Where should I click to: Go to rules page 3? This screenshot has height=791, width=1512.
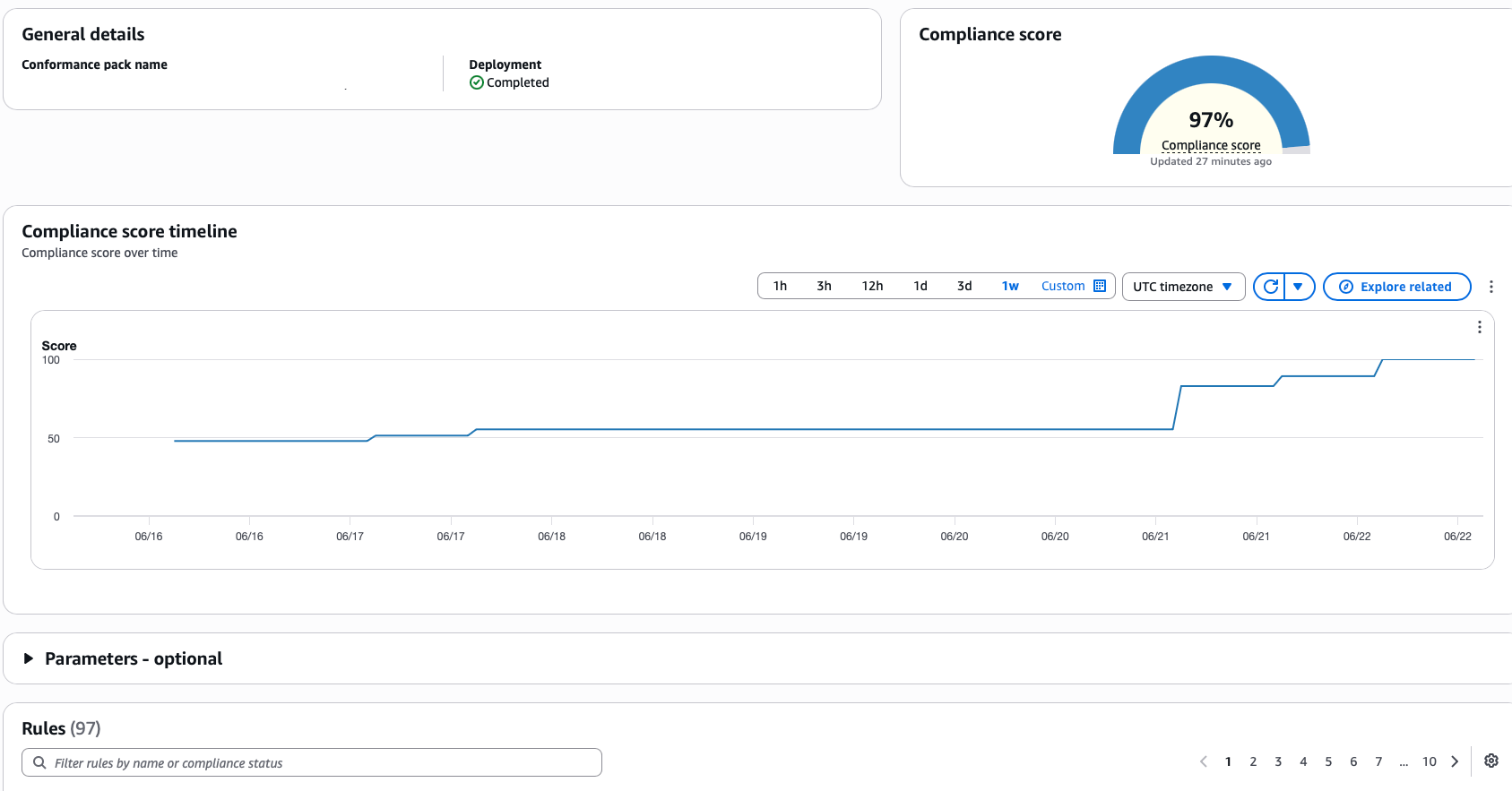point(1278,761)
